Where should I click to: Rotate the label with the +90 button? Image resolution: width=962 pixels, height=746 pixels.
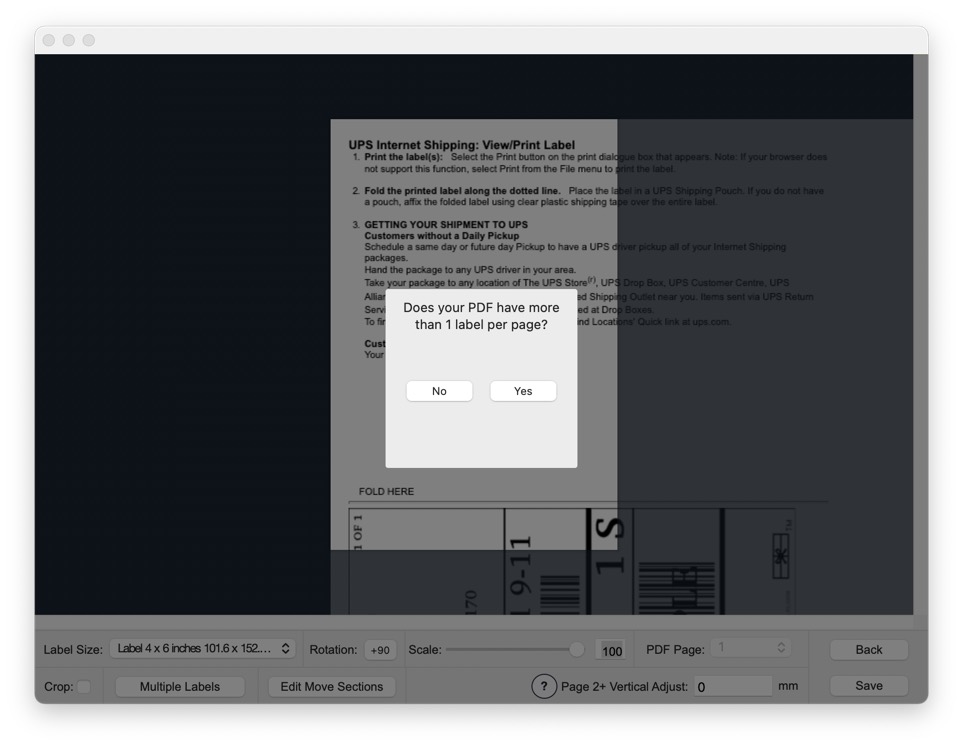[380, 650]
